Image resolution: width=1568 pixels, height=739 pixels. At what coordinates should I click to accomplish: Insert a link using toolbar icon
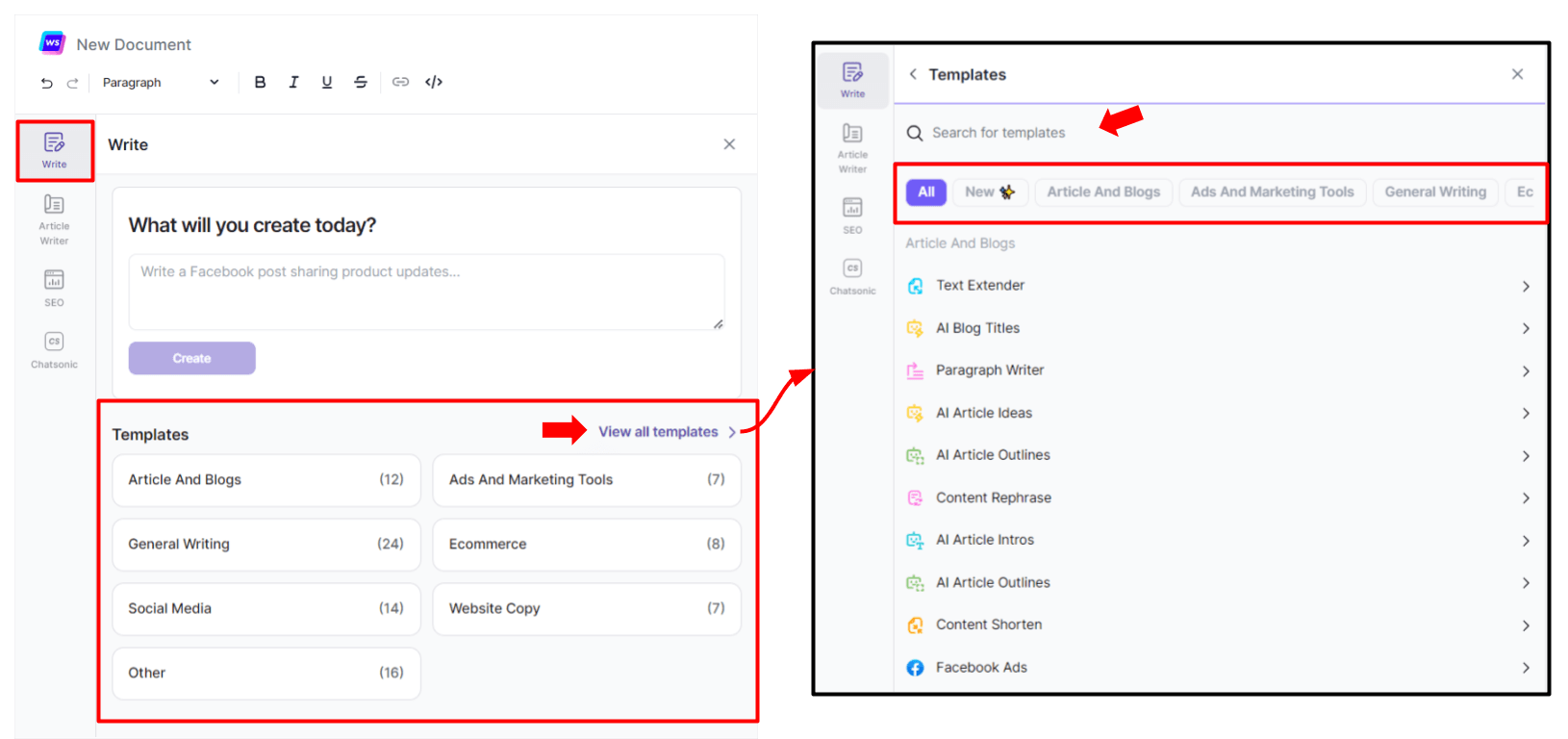400,83
